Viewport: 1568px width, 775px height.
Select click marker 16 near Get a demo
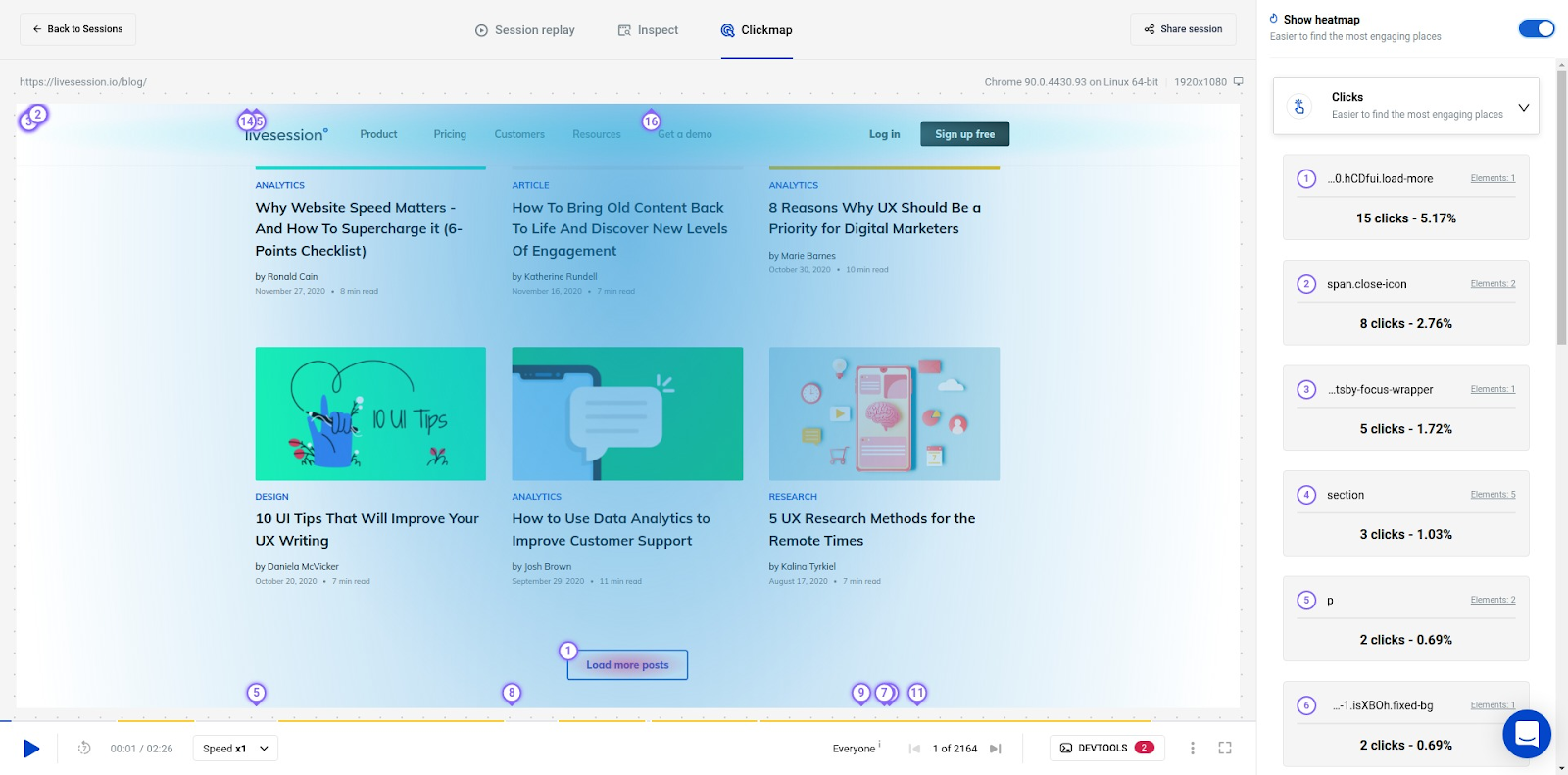[652, 121]
